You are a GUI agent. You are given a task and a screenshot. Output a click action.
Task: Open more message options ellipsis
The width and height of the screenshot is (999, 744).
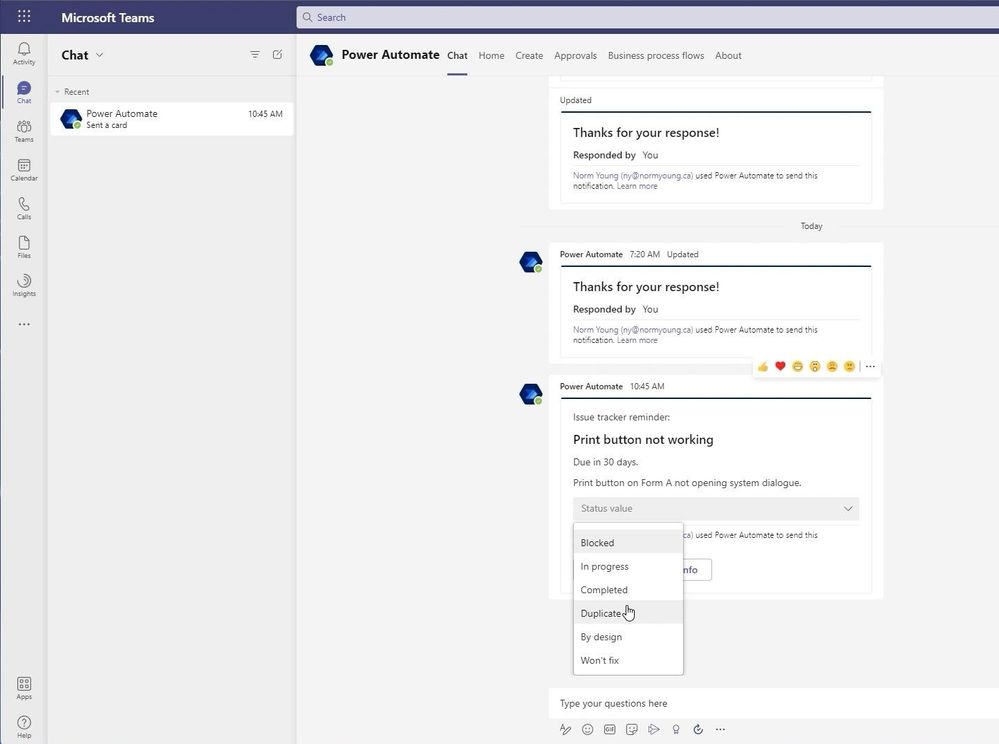tap(870, 366)
